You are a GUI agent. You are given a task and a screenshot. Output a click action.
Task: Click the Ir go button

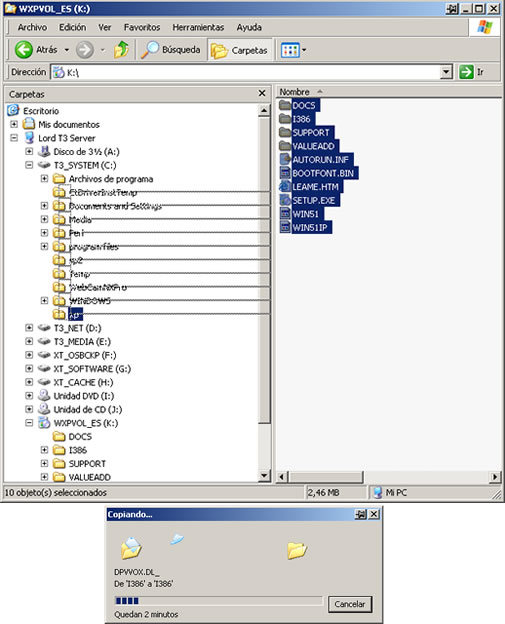(x=472, y=72)
